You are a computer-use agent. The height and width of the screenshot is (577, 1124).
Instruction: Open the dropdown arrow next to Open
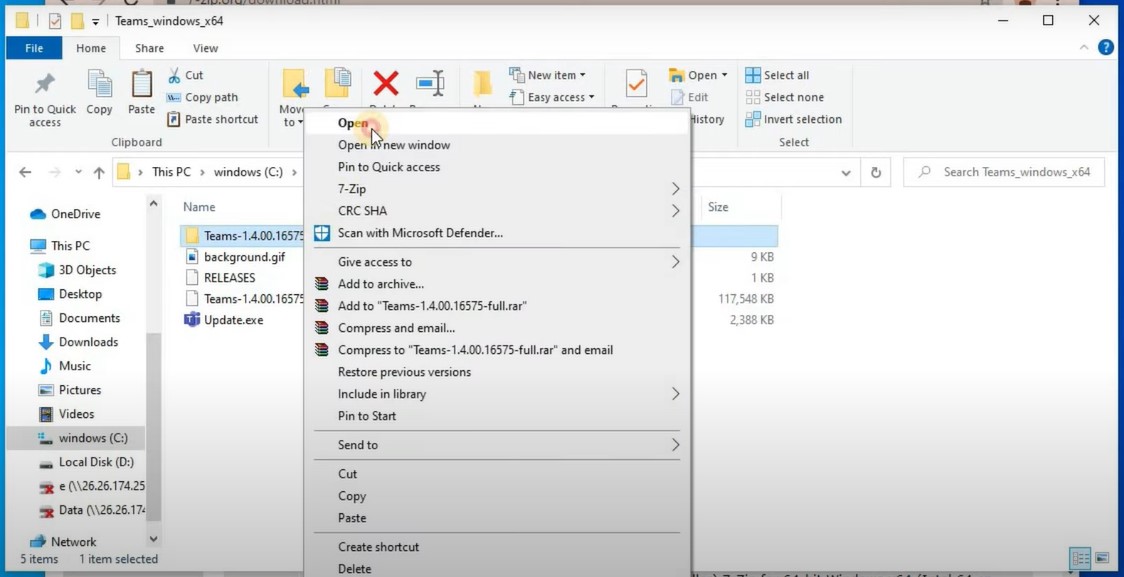click(x=724, y=74)
